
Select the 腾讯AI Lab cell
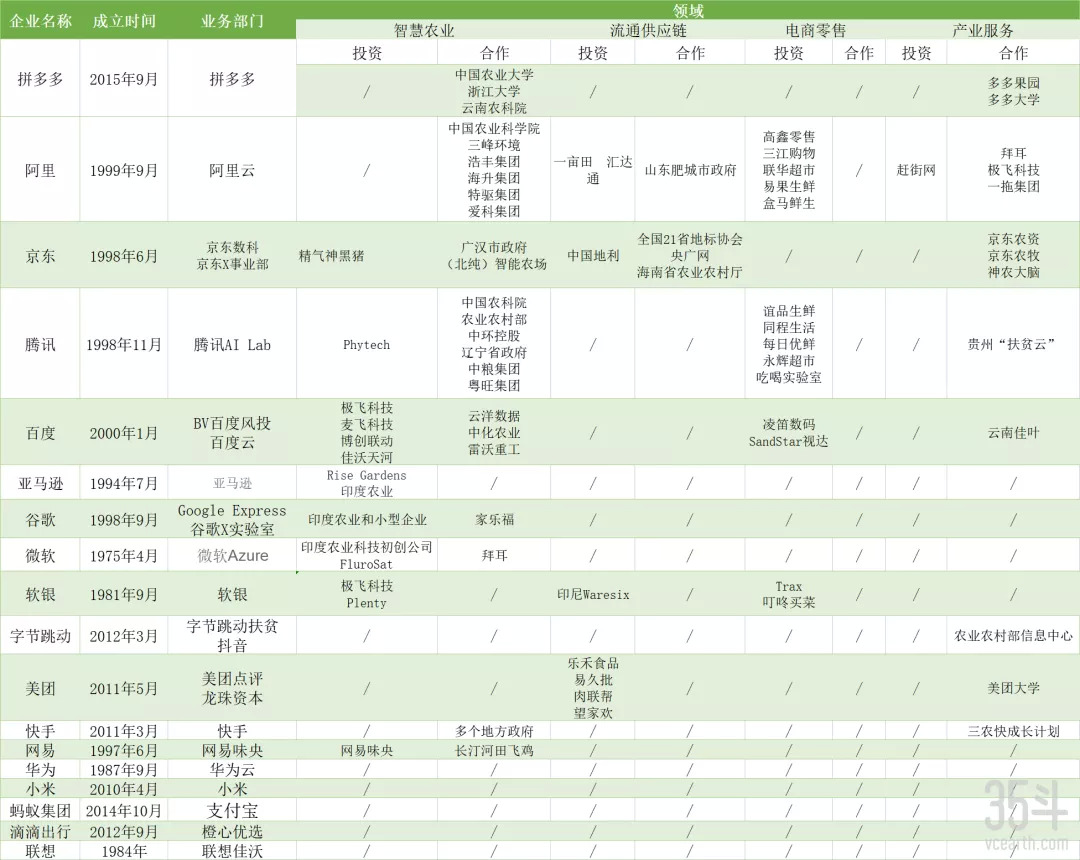(232, 345)
